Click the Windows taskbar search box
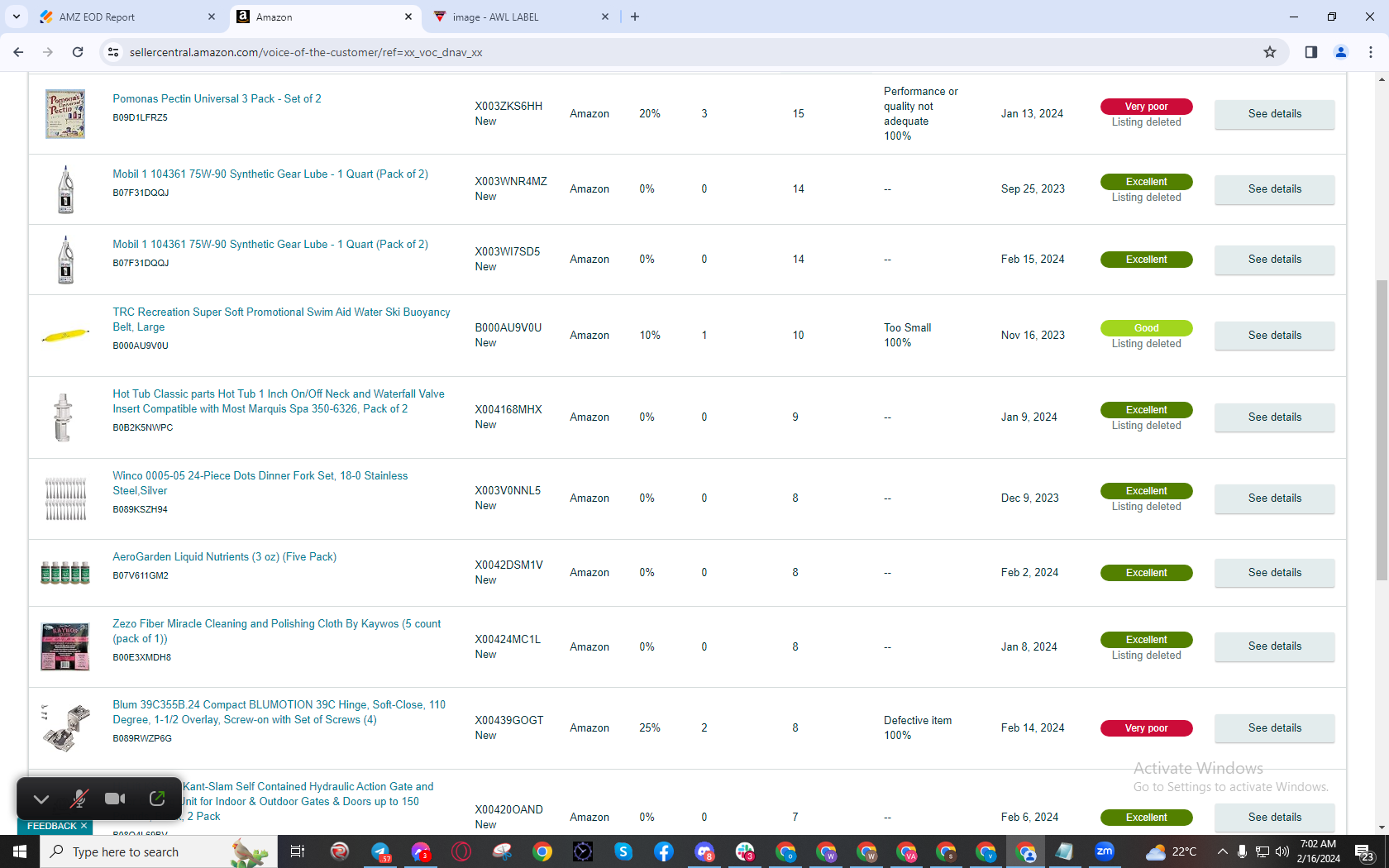The width and height of the screenshot is (1389, 868). pyautogui.click(x=157, y=851)
